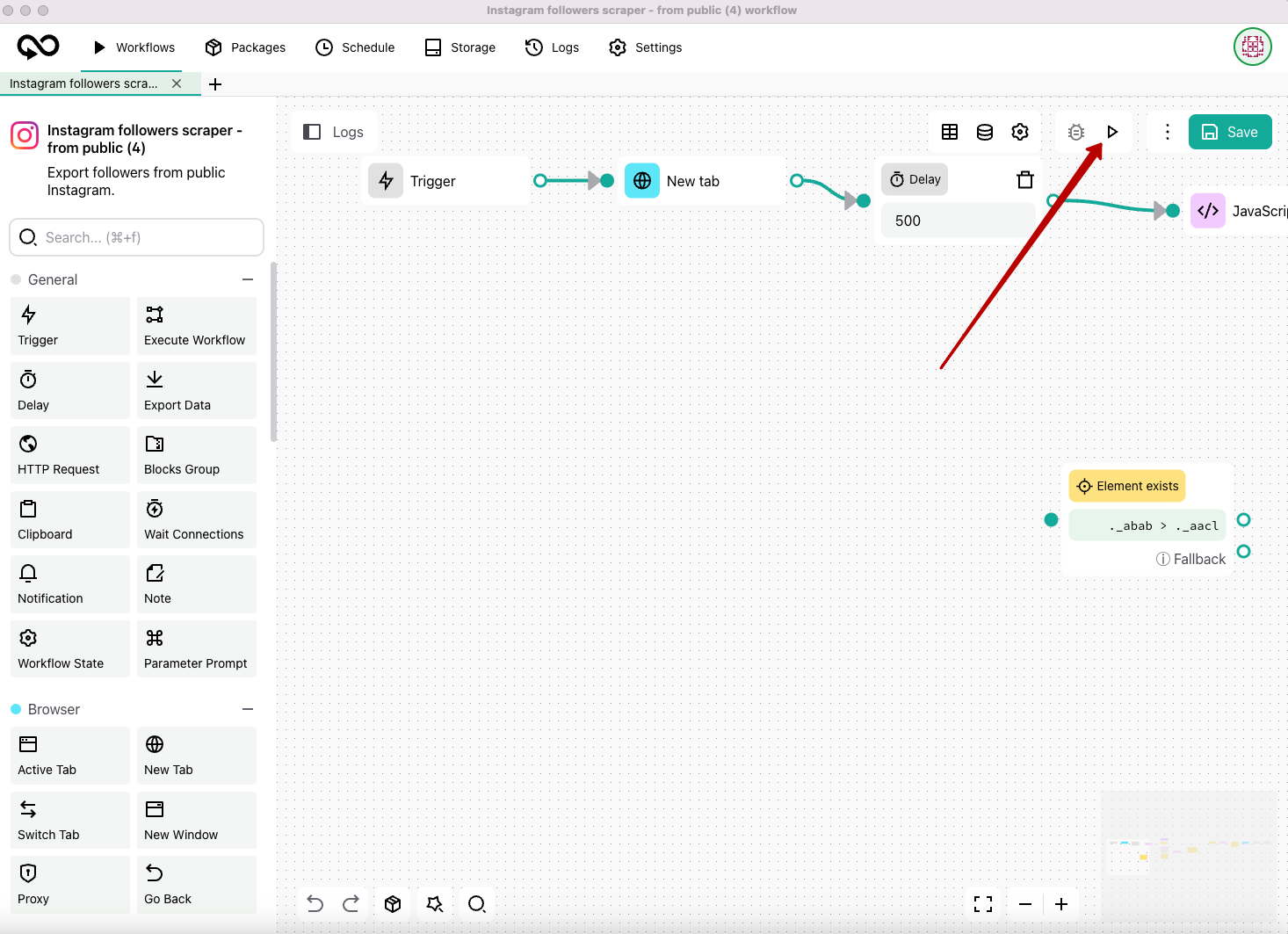Open the Storage page
This screenshot has height=934, width=1288.
[460, 47]
